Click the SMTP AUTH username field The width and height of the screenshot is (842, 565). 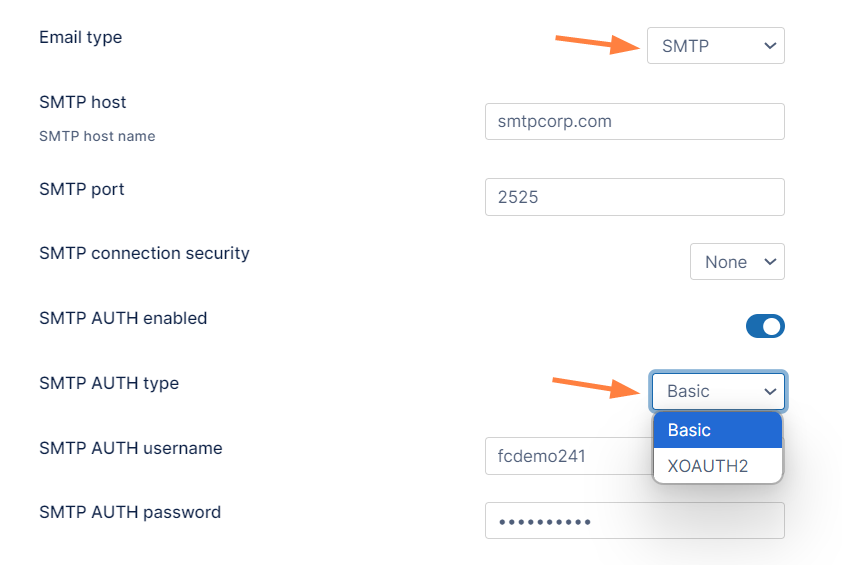point(567,456)
